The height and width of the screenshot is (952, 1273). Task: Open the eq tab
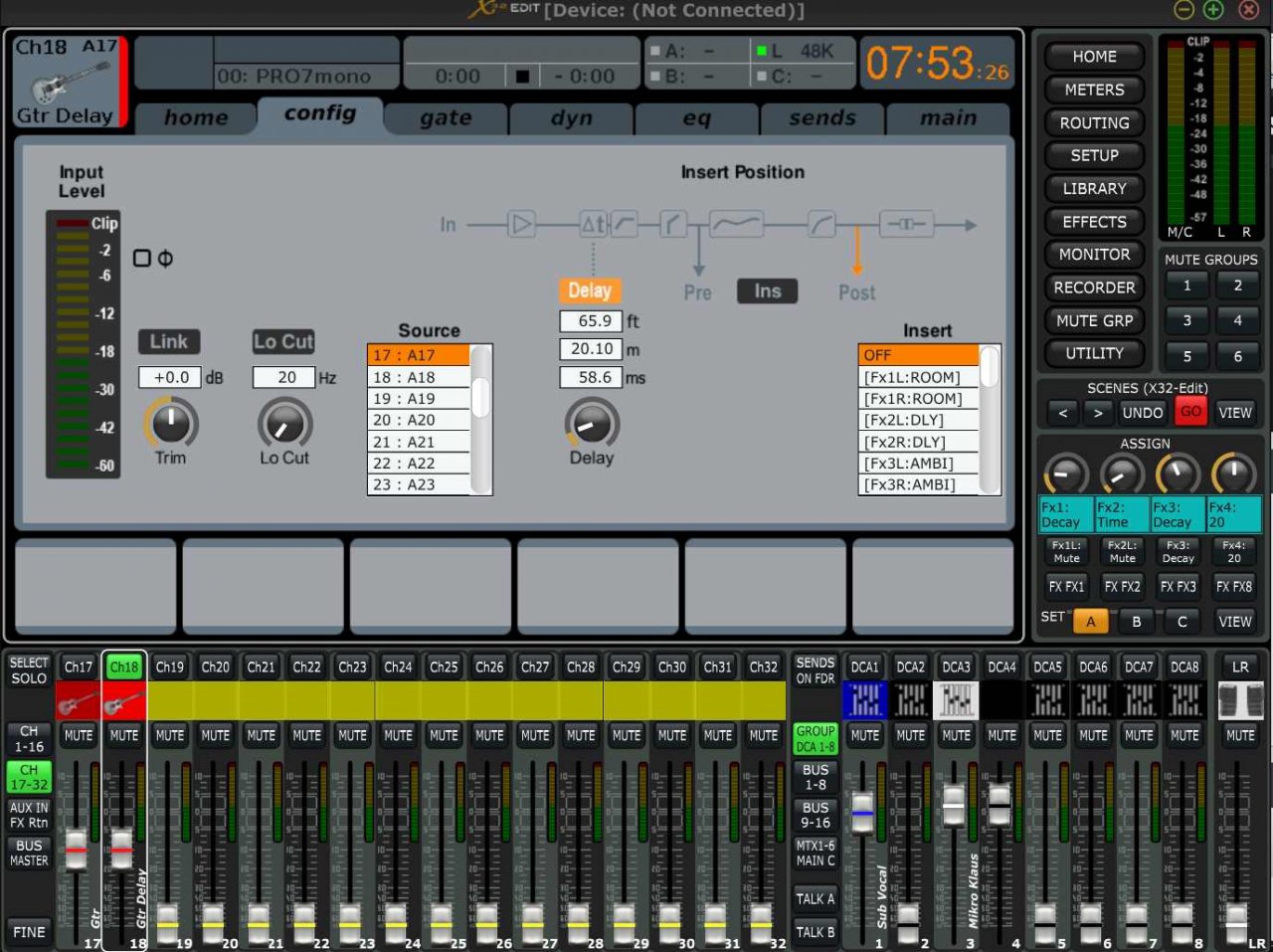[x=696, y=117]
